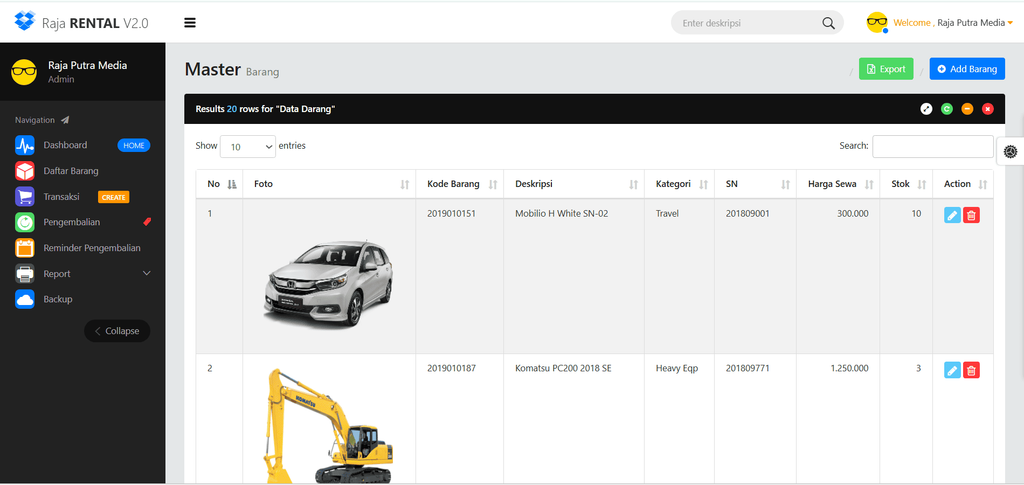The width and height of the screenshot is (1024, 485).
Task: Delete the Komatsu PC200 row
Action: tap(971, 370)
